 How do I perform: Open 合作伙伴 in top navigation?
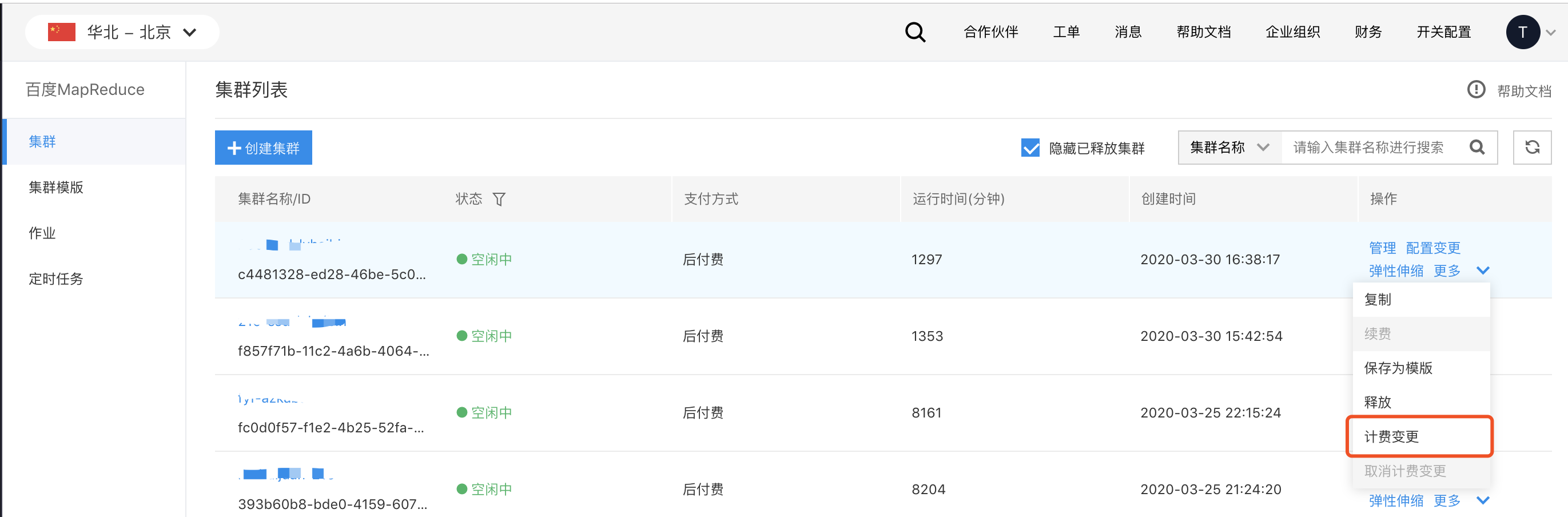click(990, 32)
